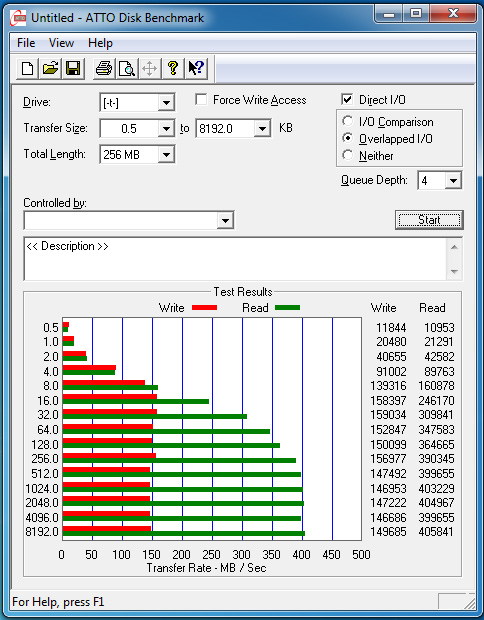
Task: Click the green Read legend swatch
Action: click(287, 308)
